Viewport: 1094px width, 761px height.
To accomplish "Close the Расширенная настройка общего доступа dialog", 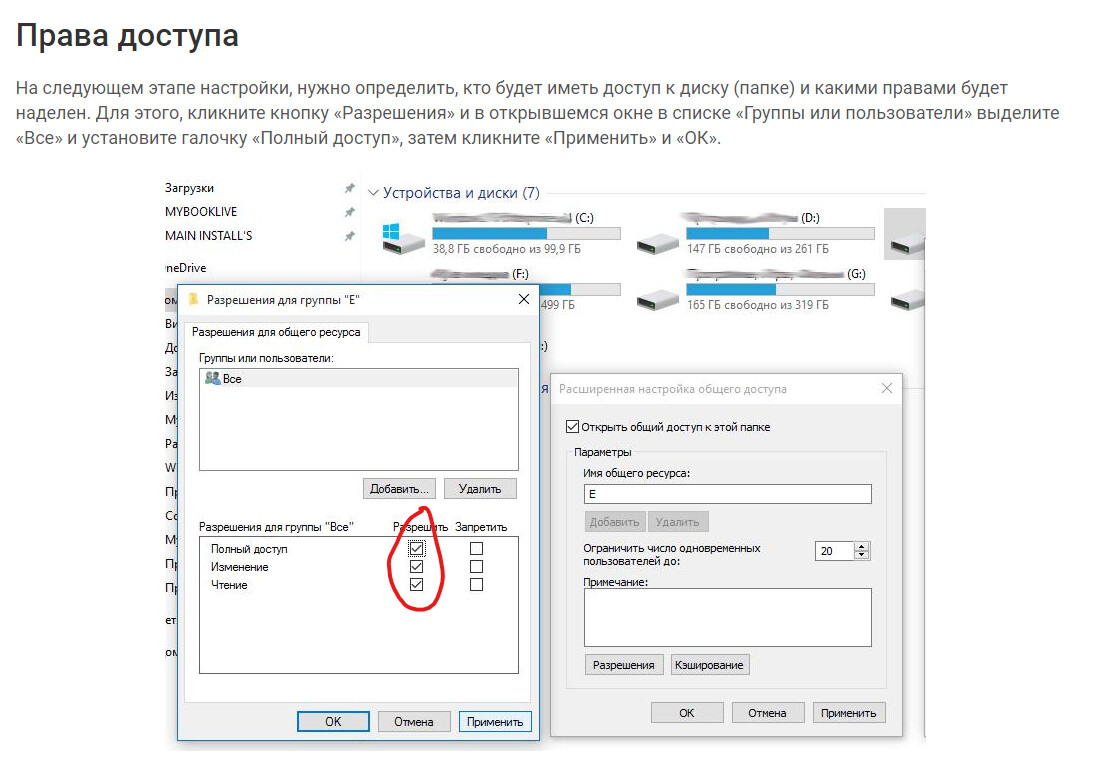I will click(885, 388).
